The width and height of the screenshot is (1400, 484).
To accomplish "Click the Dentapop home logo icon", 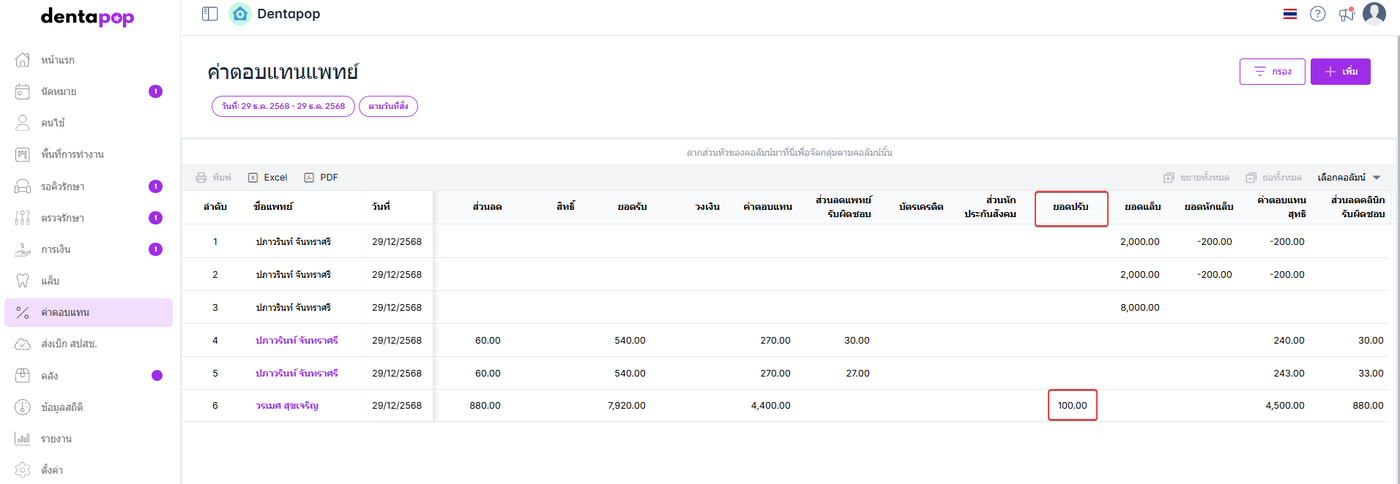I will (x=239, y=14).
